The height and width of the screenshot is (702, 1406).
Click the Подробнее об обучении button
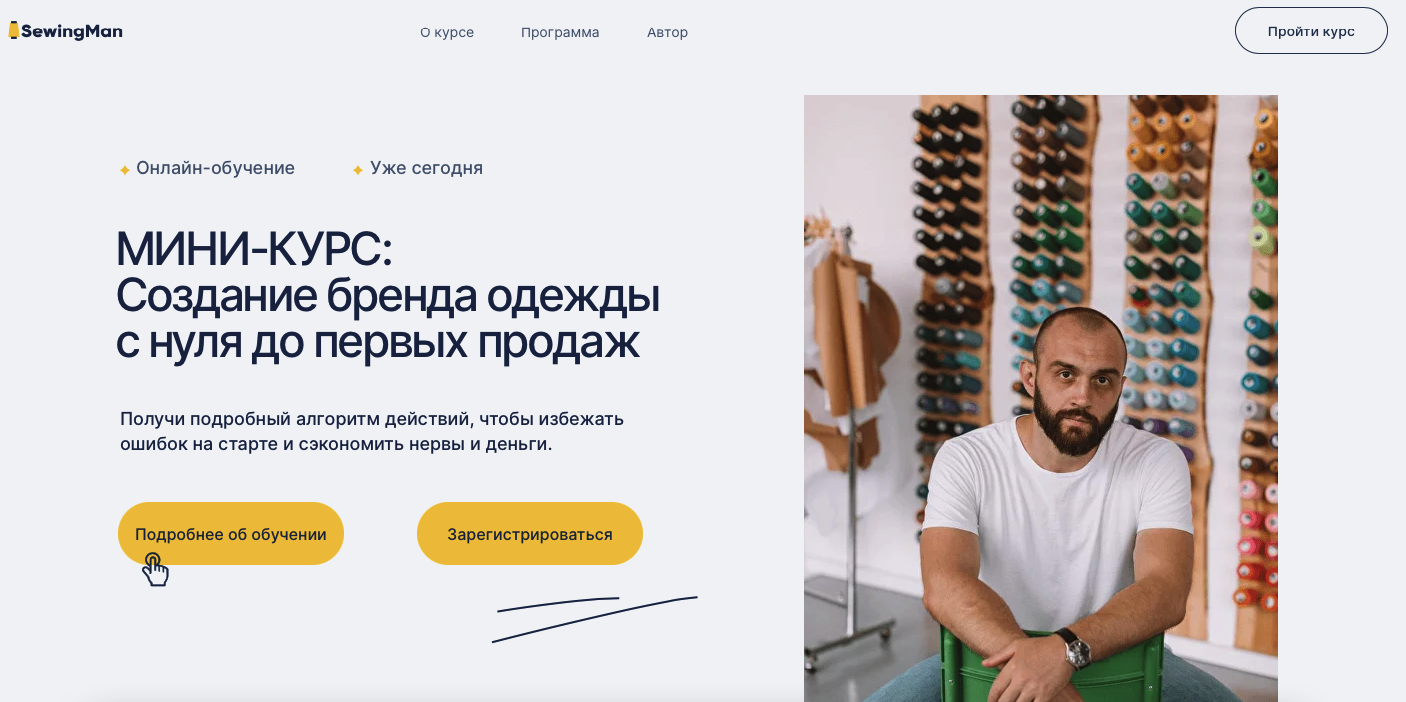click(x=231, y=534)
